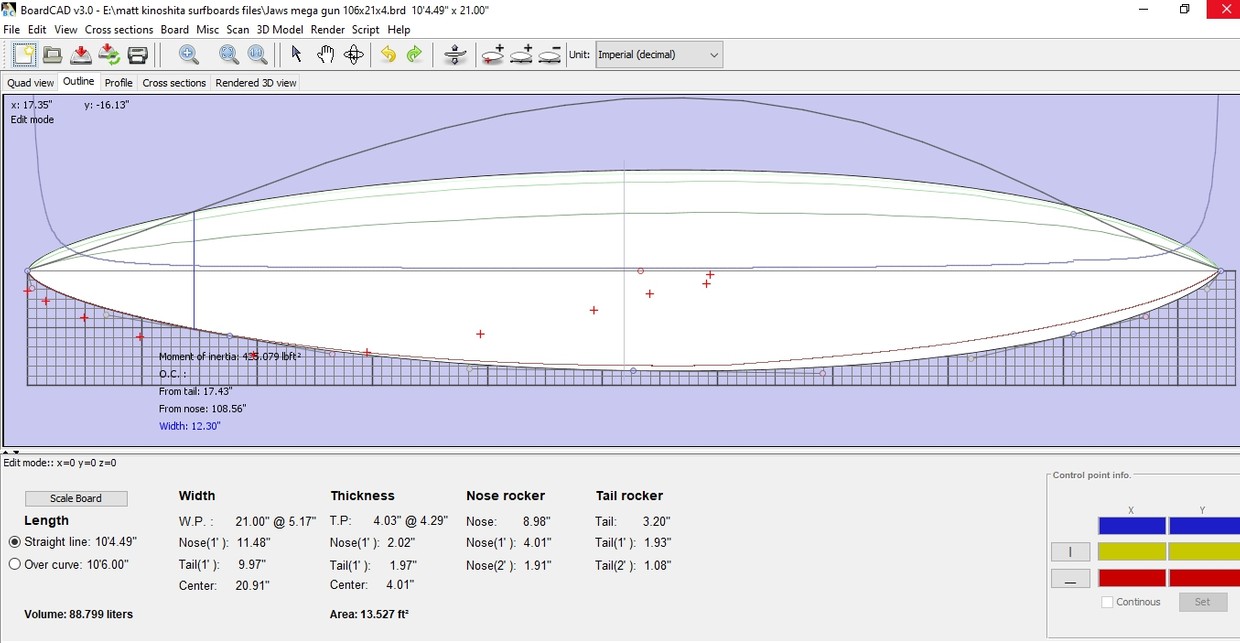Click the blue X coordinate field

coord(1131,524)
